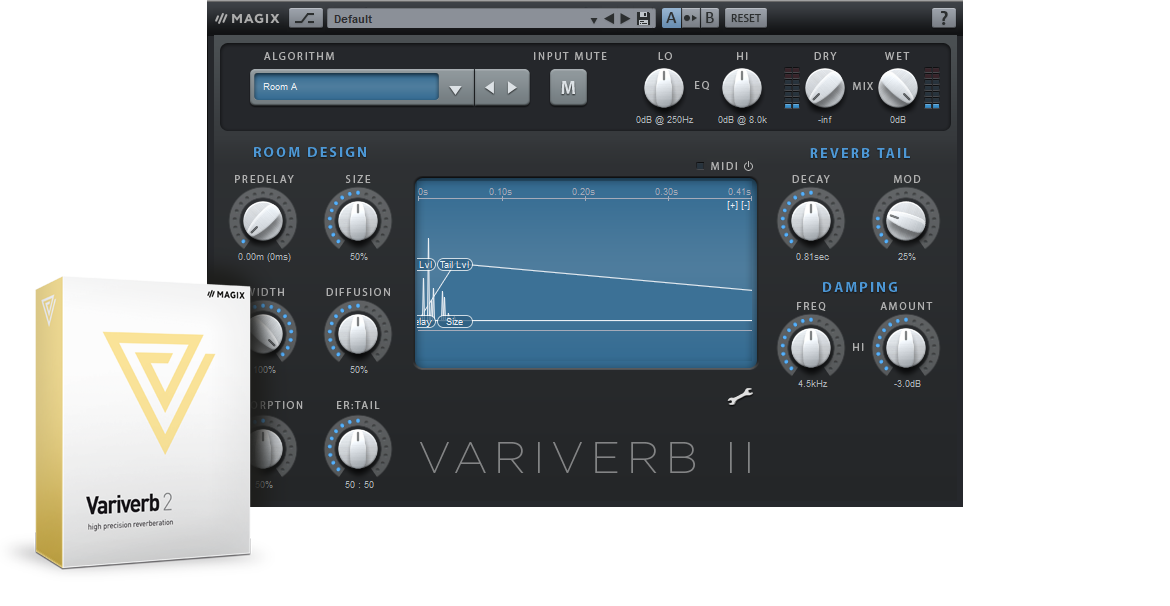Click the LO EQ knob
Viewport: 1170px width, 606px height.
(x=663, y=88)
